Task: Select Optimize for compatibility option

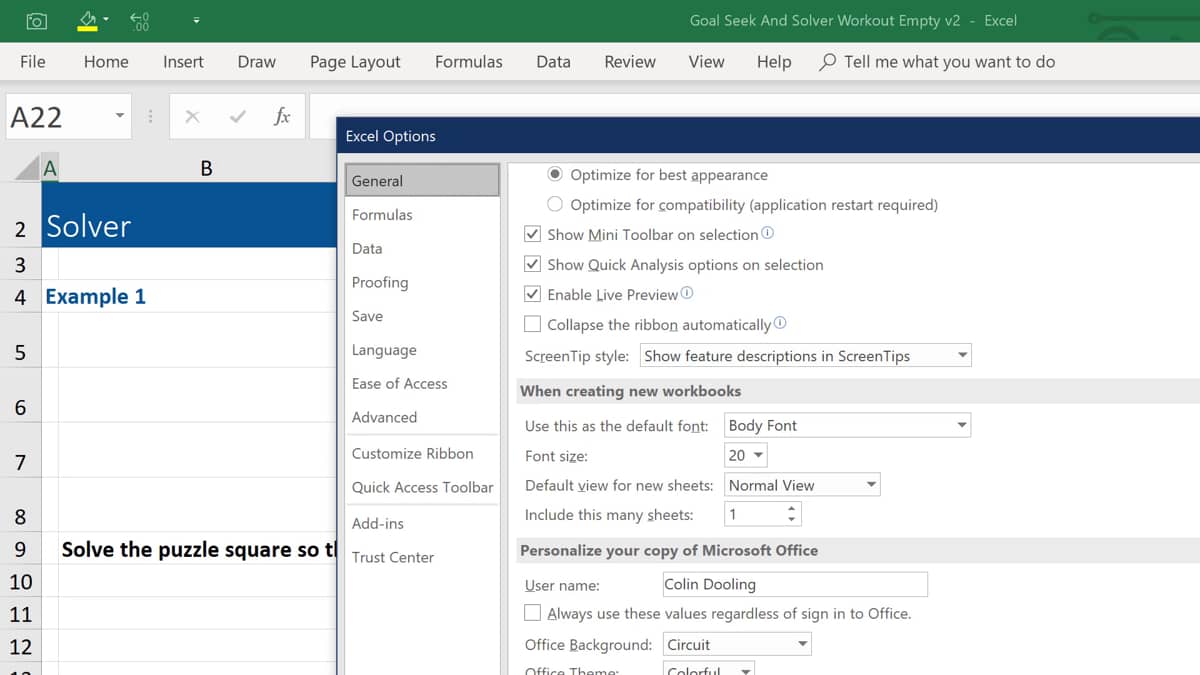Action: click(x=555, y=204)
